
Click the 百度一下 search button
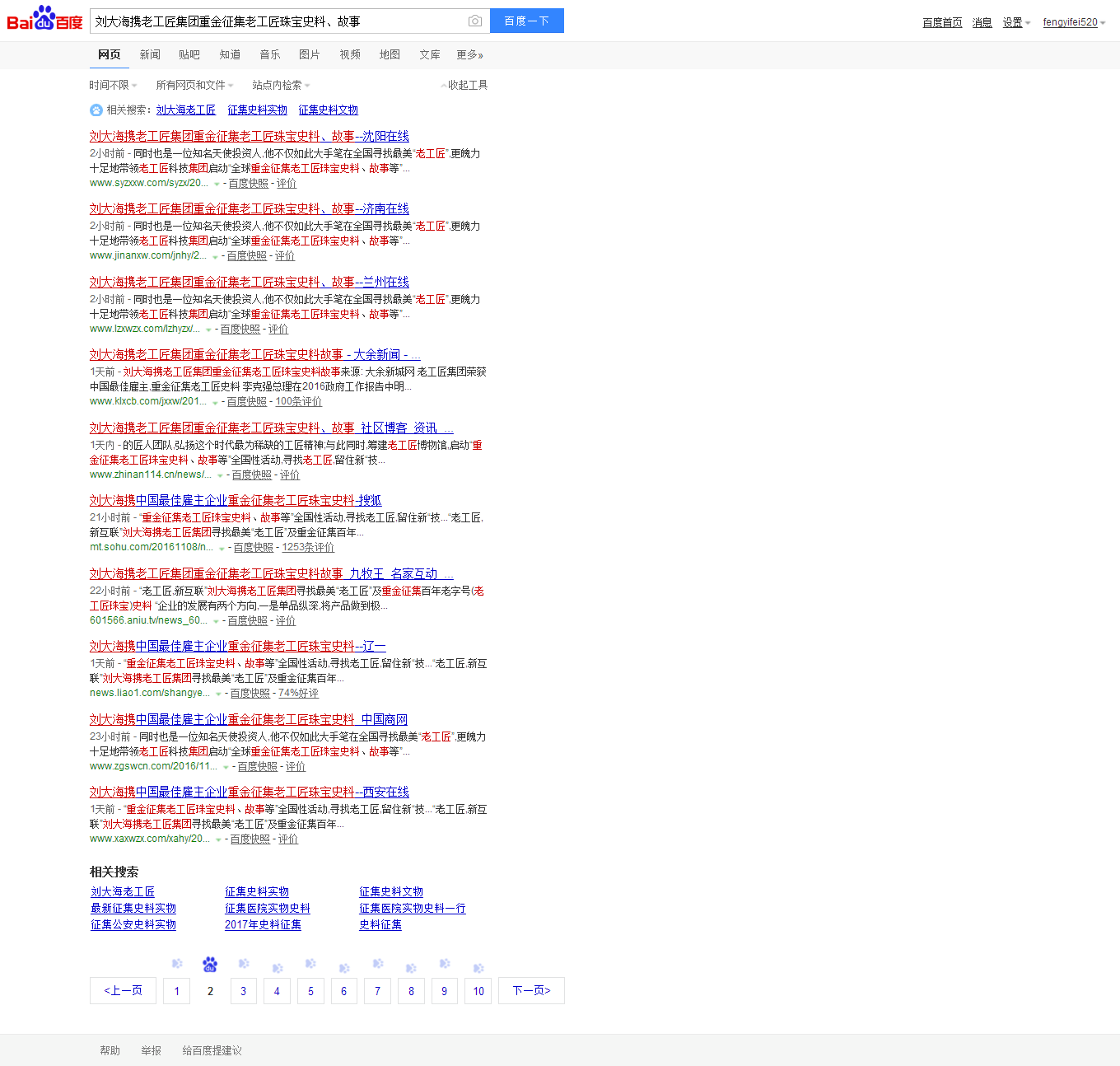pos(527,21)
